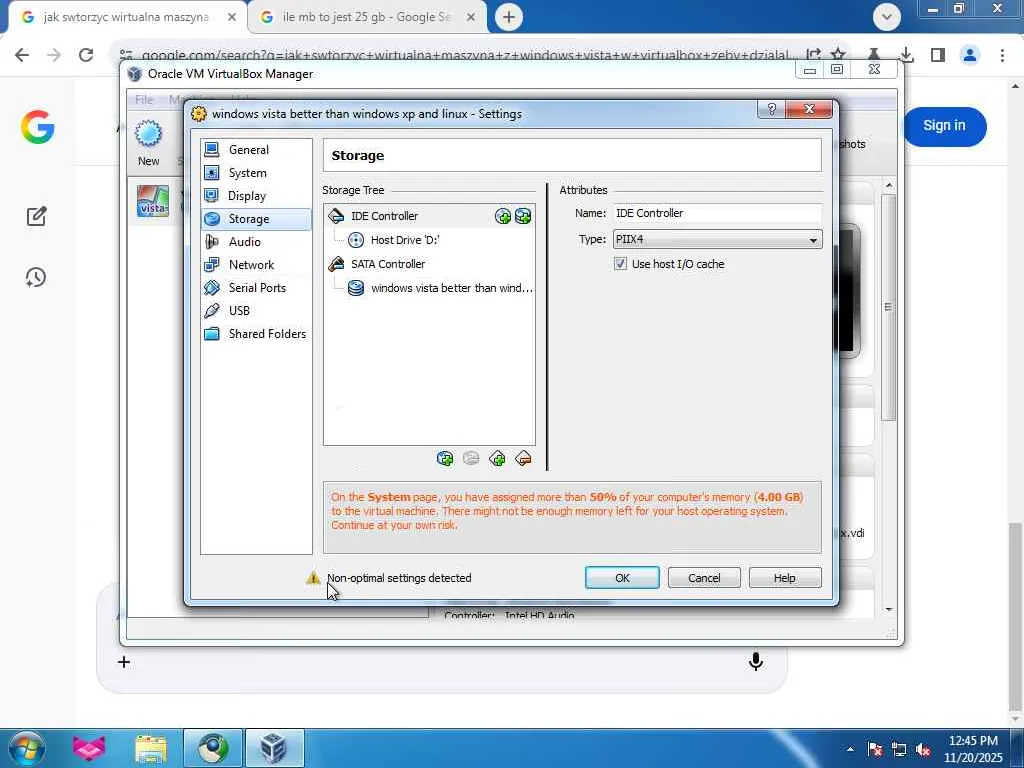Image resolution: width=1024 pixels, height=768 pixels.
Task: Open Help from Settings dialog
Action: pos(785,578)
